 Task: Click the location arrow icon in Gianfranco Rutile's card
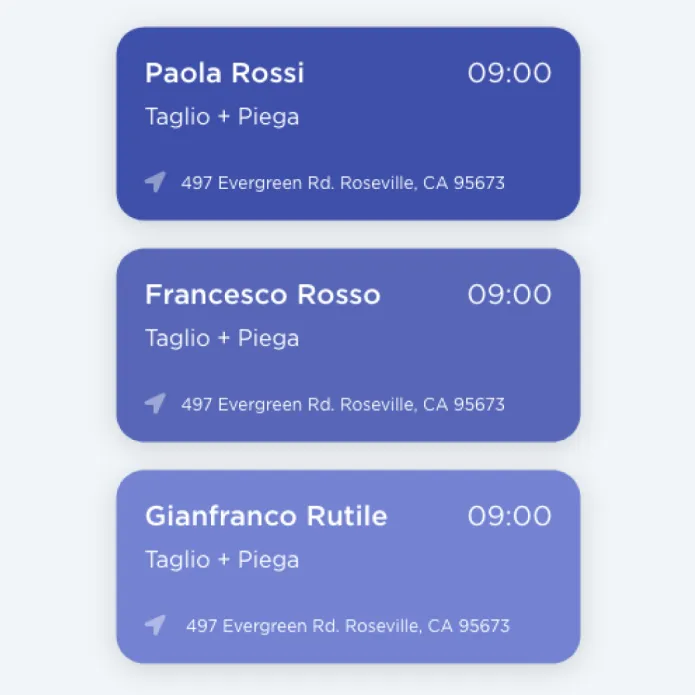pos(155,625)
